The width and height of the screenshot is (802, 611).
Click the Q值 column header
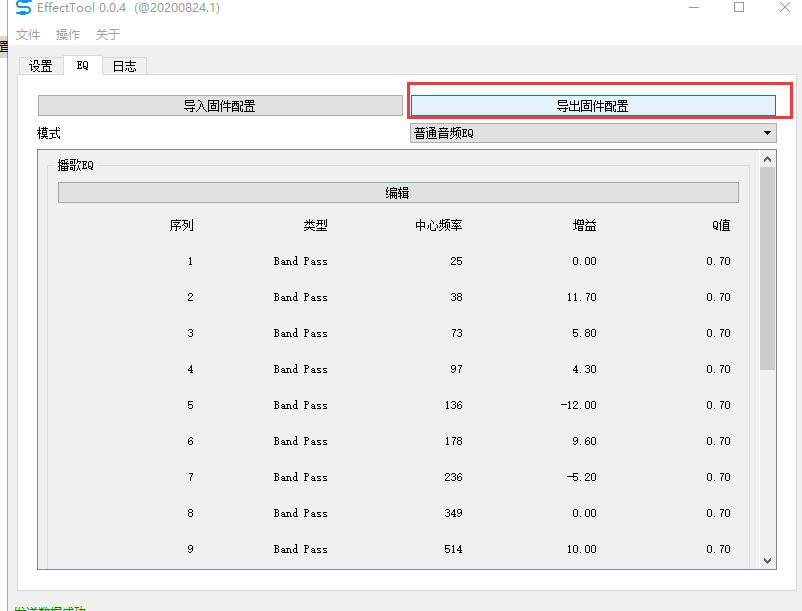[x=721, y=225]
